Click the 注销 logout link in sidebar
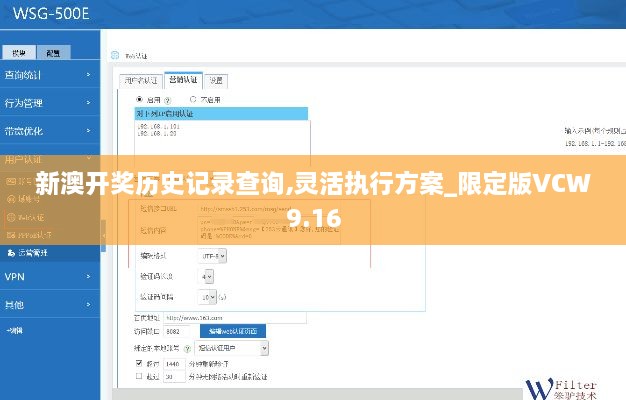 click(x=14, y=331)
